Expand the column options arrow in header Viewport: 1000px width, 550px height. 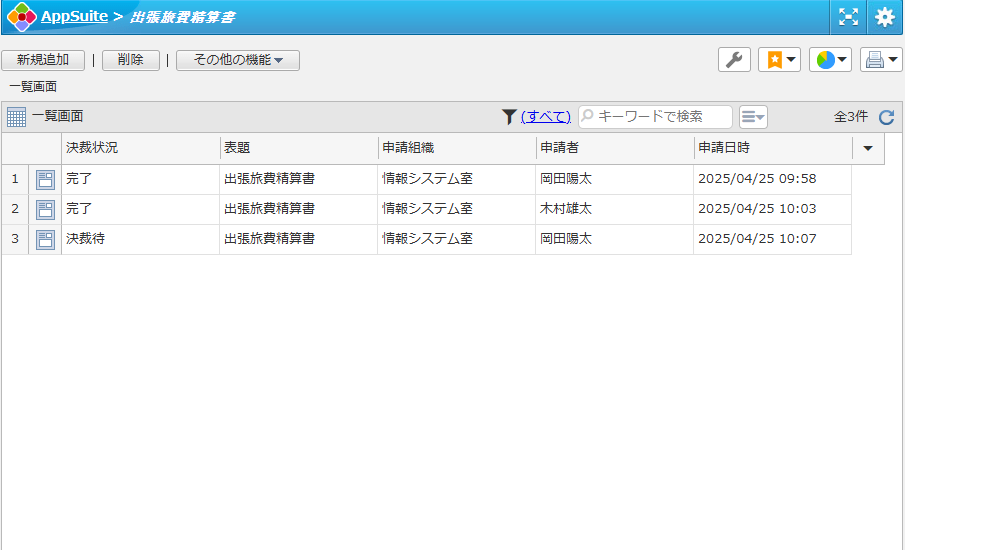point(867,148)
